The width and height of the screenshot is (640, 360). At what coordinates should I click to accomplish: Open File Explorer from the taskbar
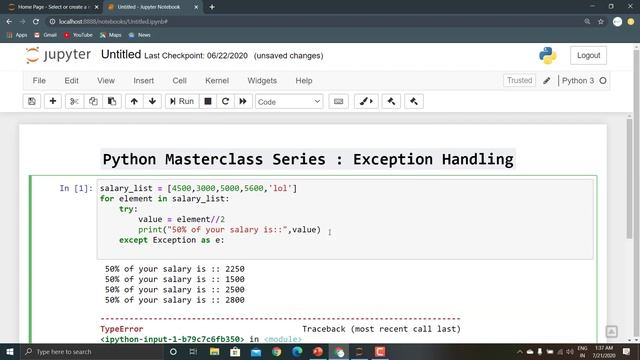point(214,351)
